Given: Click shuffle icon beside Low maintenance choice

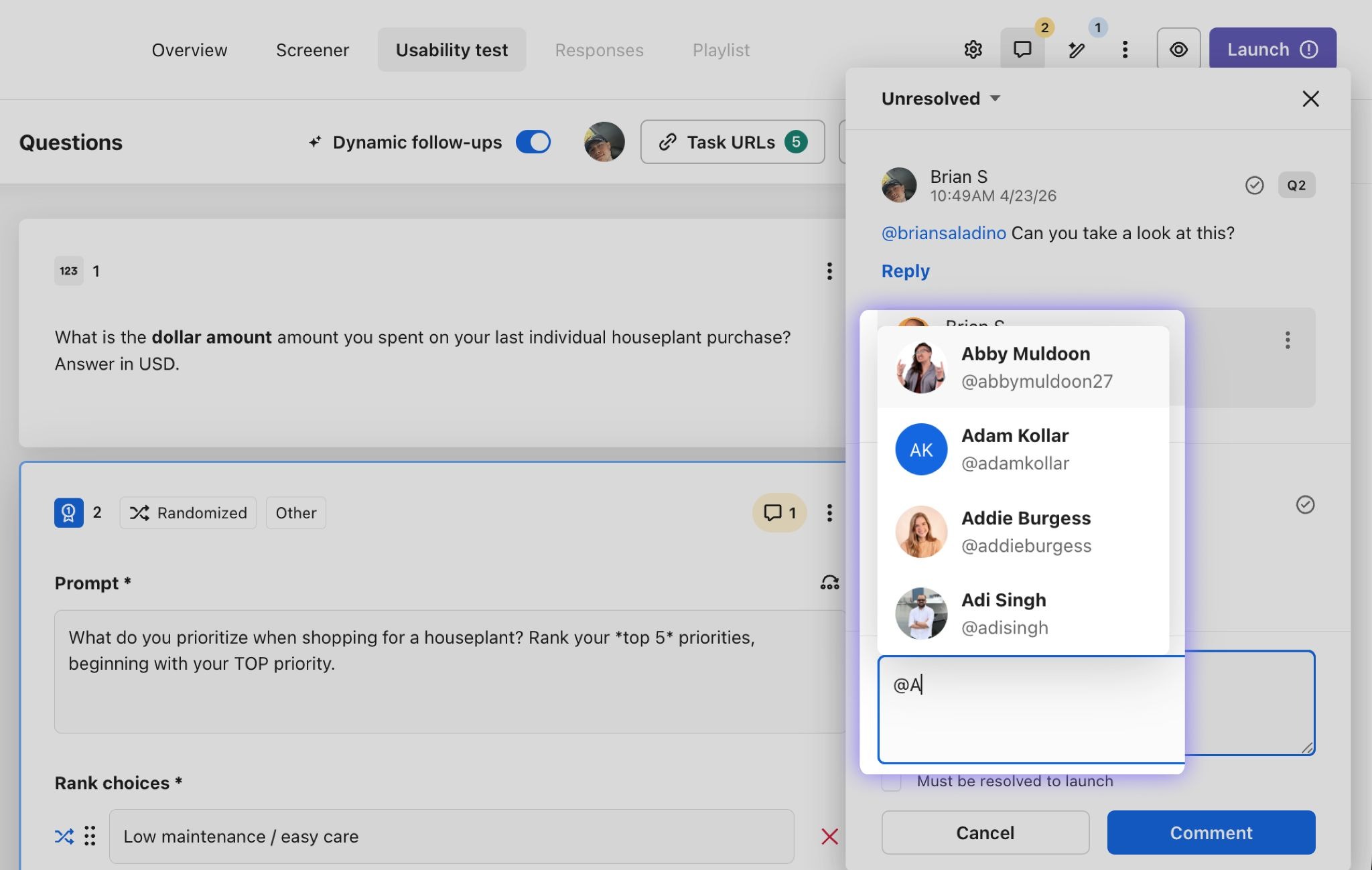Looking at the screenshot, I should pos(64,836).
